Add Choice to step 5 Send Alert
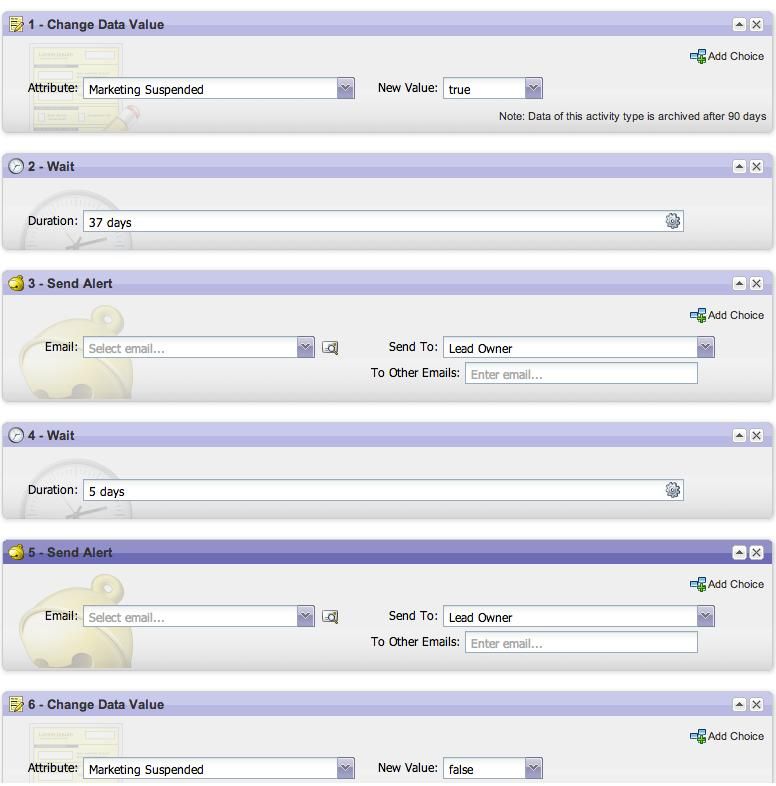The height and width of the screenshot is (786, 776). (727, 585)
